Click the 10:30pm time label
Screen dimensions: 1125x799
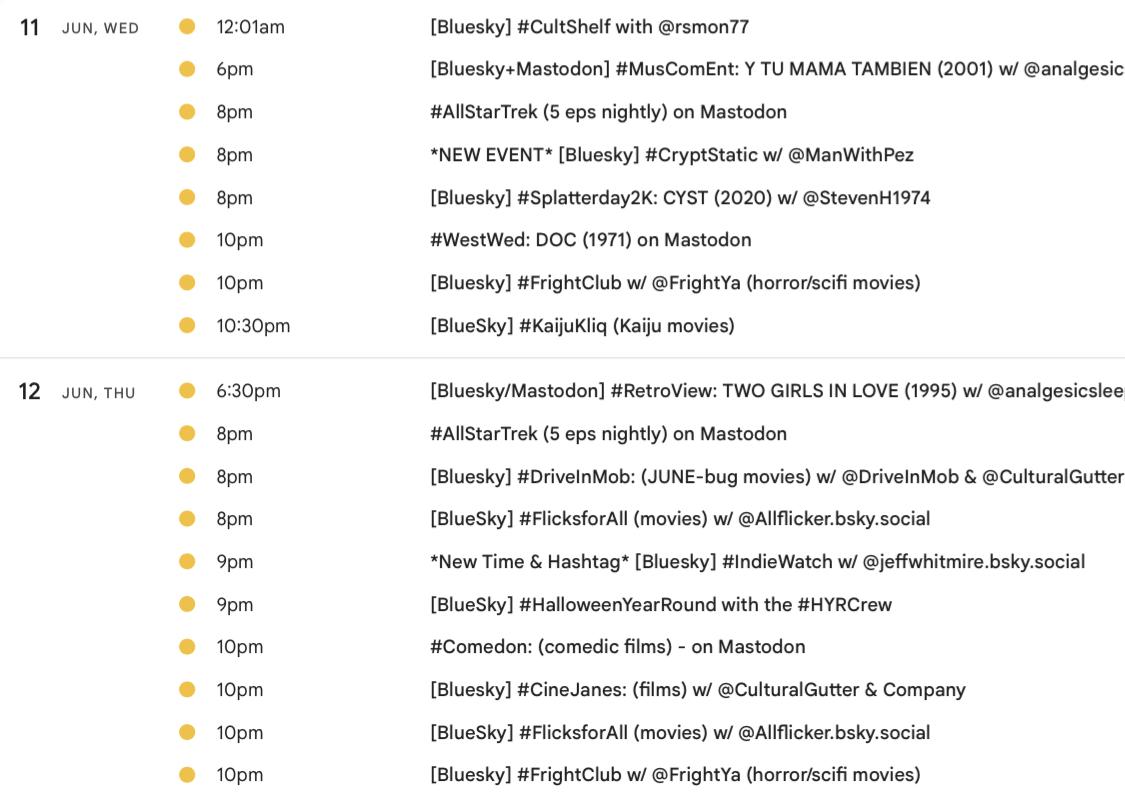coord(253,326)
